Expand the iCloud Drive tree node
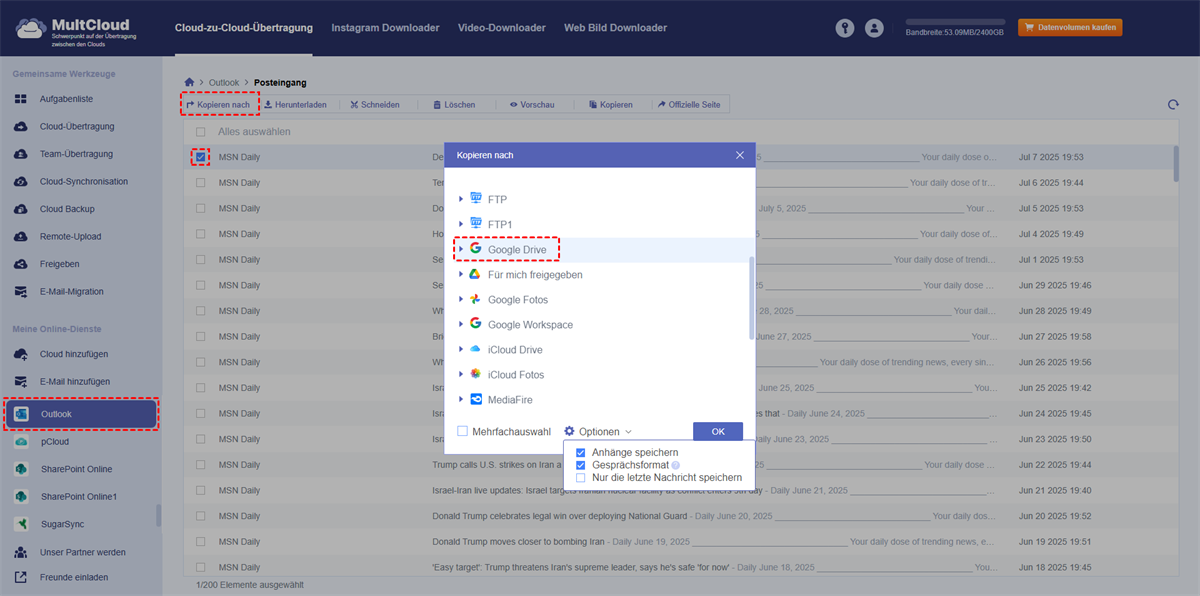The width and height of the screenshot is (1200, 596). [x=460, y=350]
